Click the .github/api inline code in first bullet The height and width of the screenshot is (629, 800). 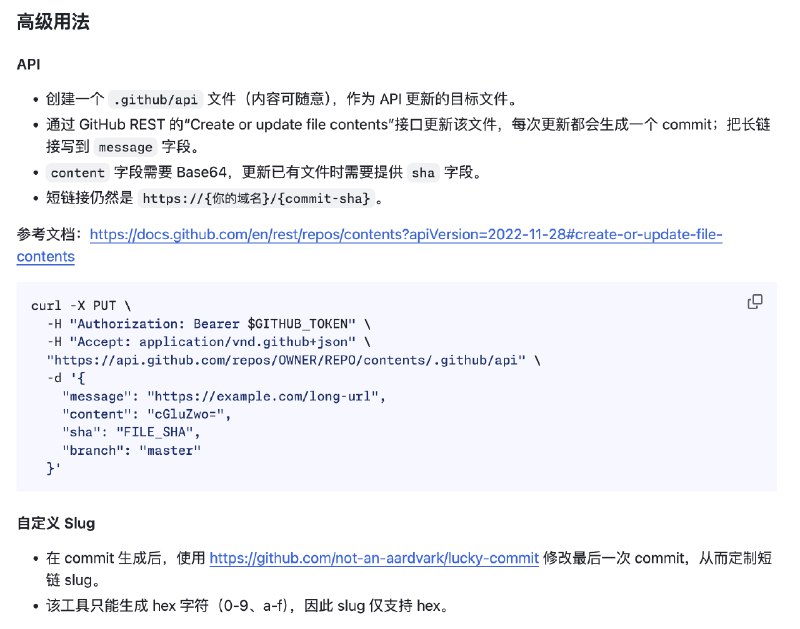[x=155, y=99]
